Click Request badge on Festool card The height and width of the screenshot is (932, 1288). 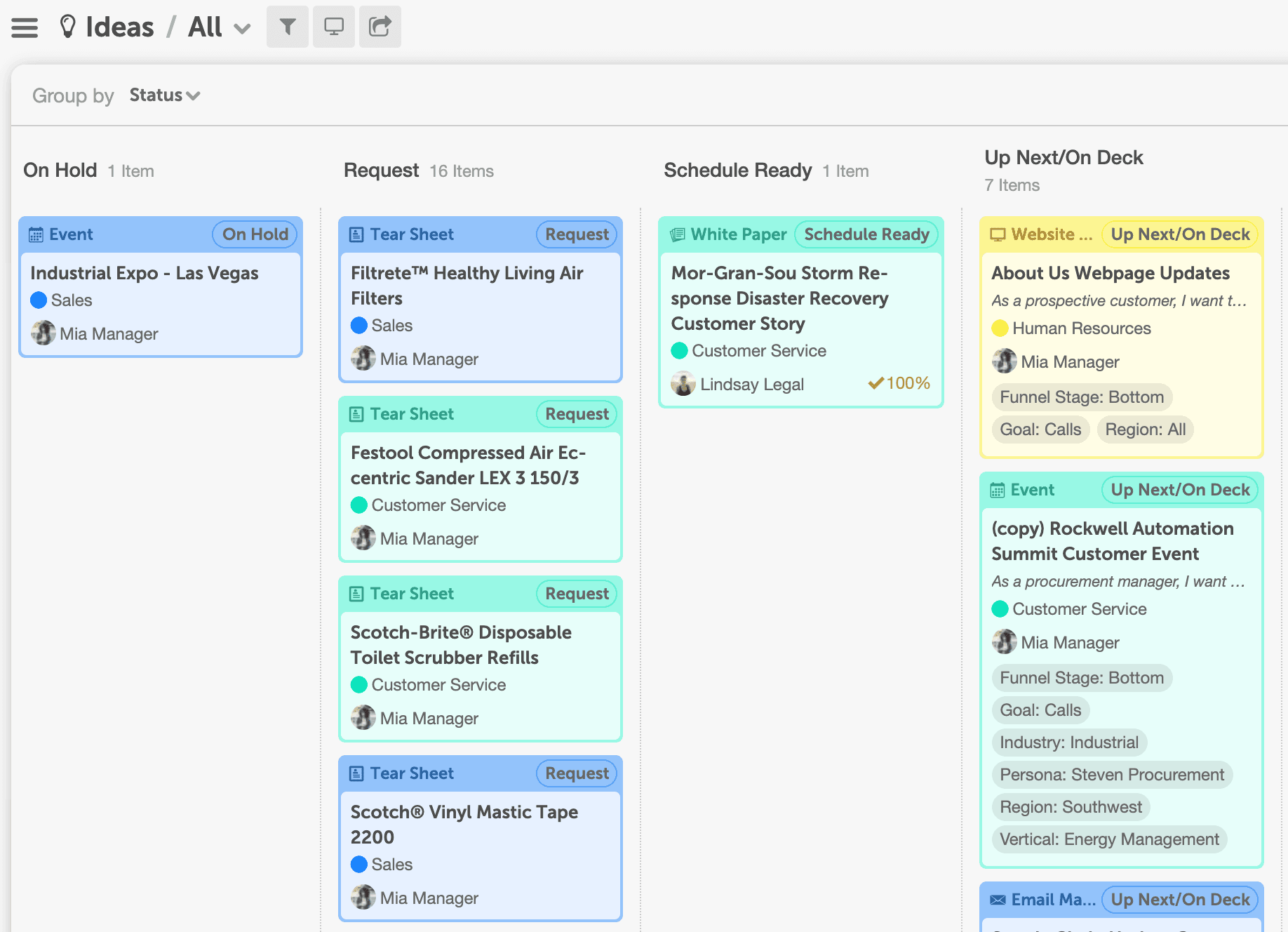[577, 414]
